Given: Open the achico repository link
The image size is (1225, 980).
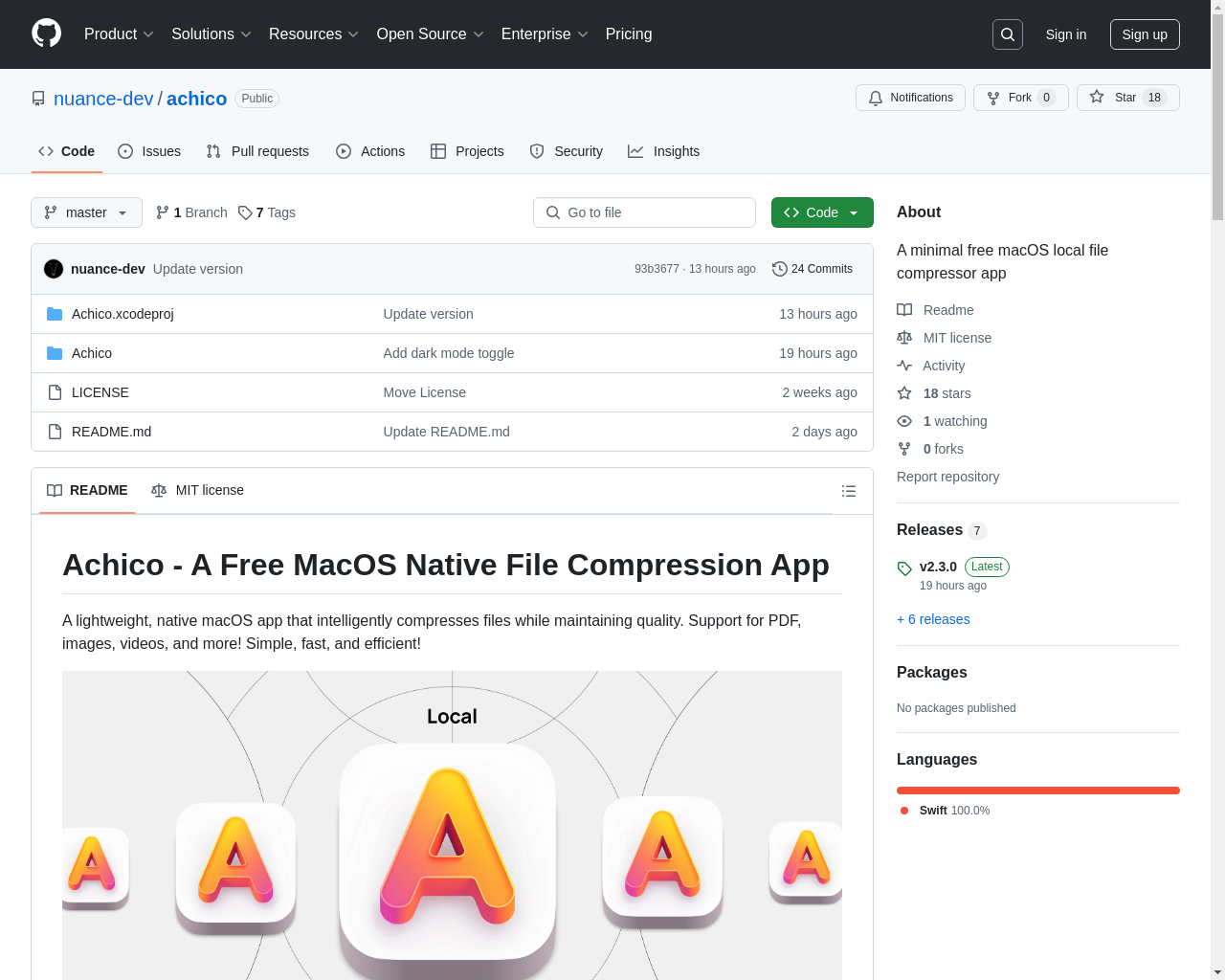Looking at the screenshot, I should point(196,99).
